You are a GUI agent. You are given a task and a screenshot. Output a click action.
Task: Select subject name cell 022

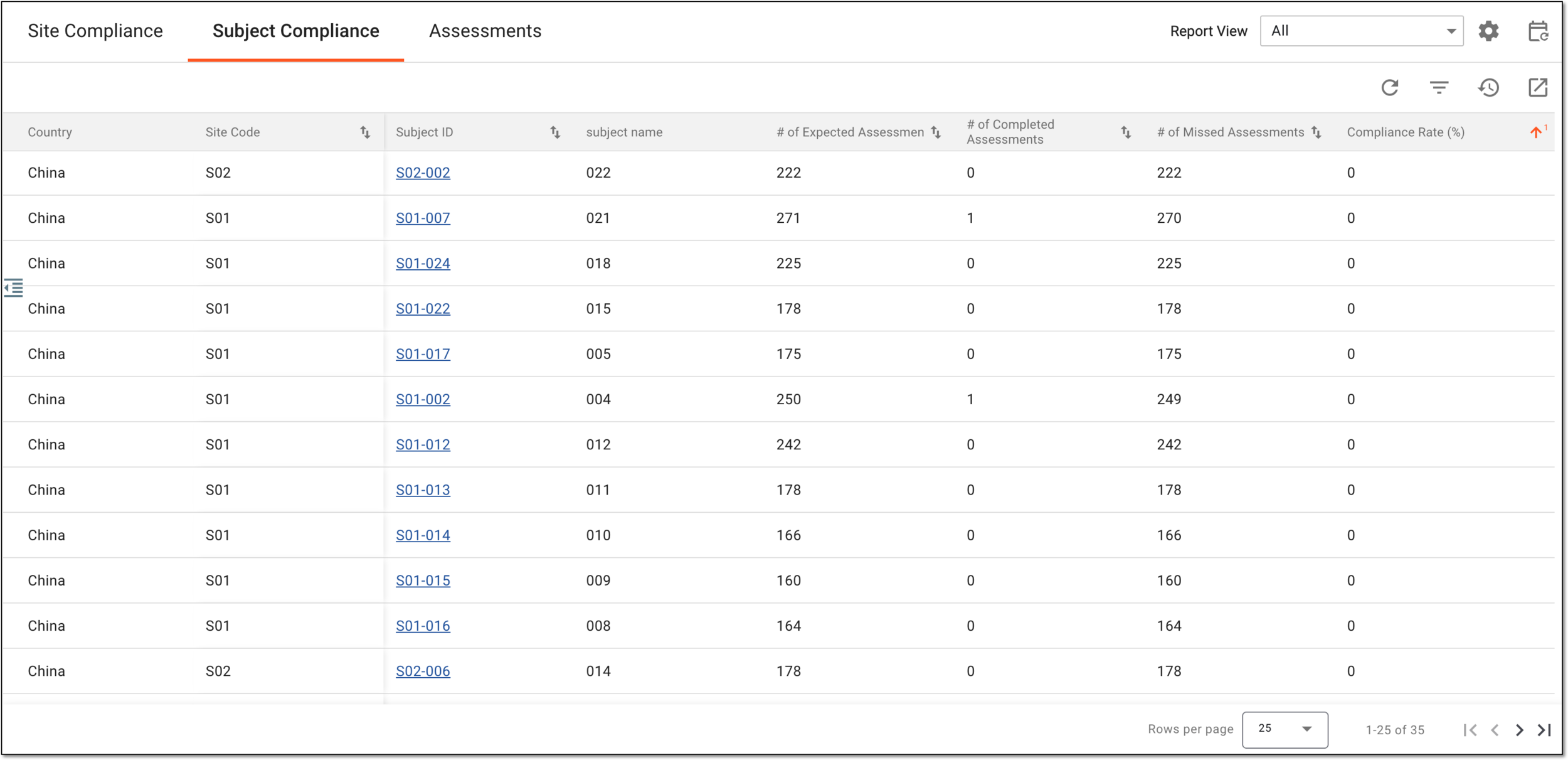tap(598, 173)
